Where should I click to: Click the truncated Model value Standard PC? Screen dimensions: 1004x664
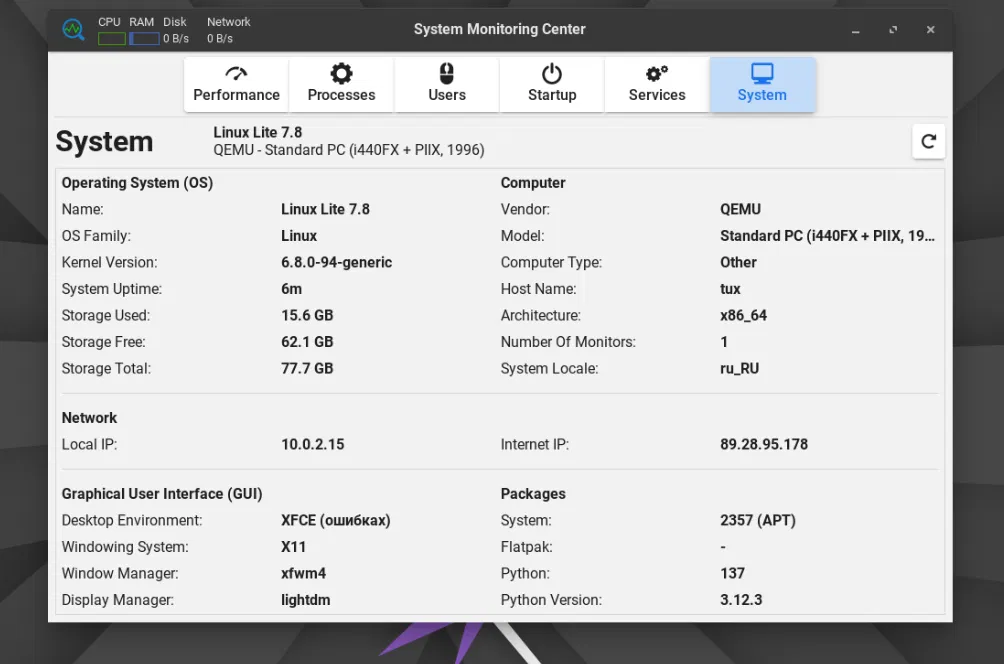[x=827, y=236]
